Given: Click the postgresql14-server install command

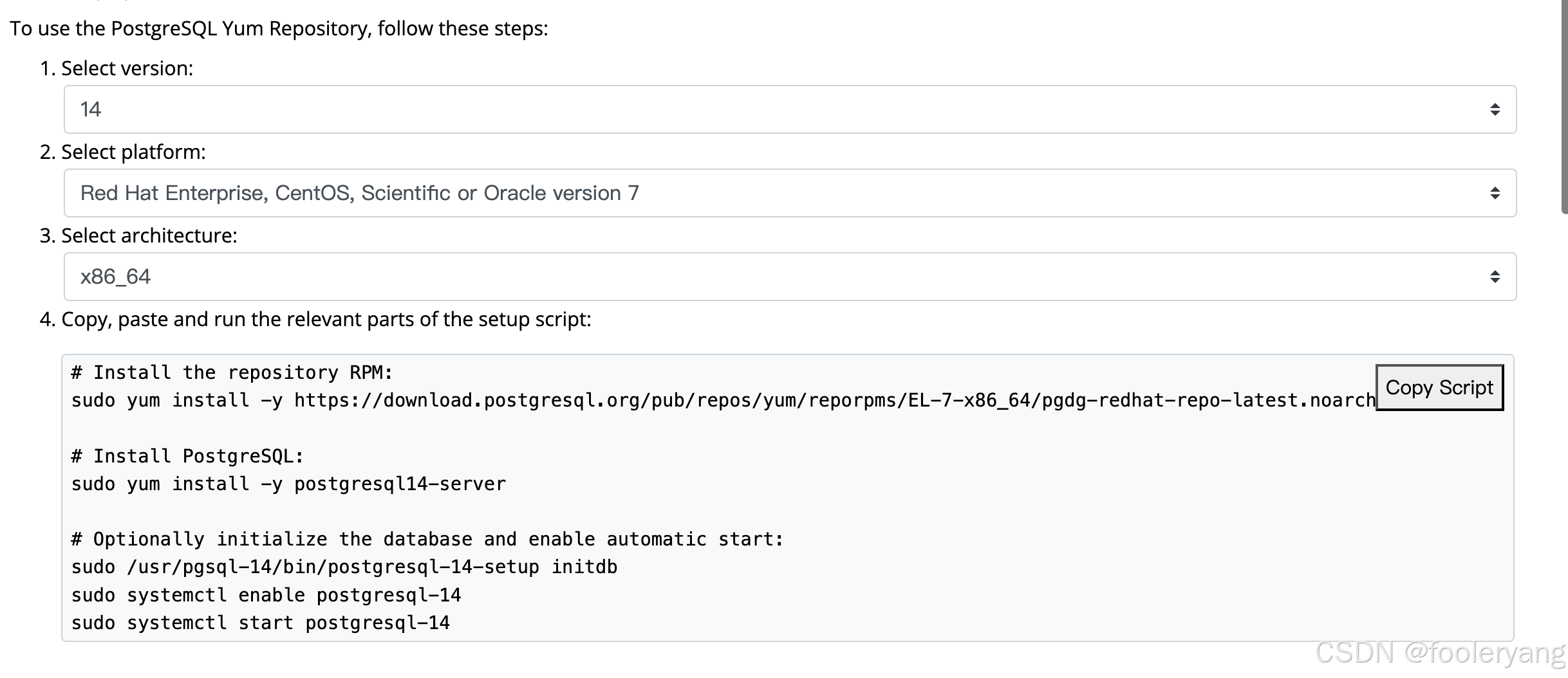Looking at the screenshot, I should (x=288, y=483).
